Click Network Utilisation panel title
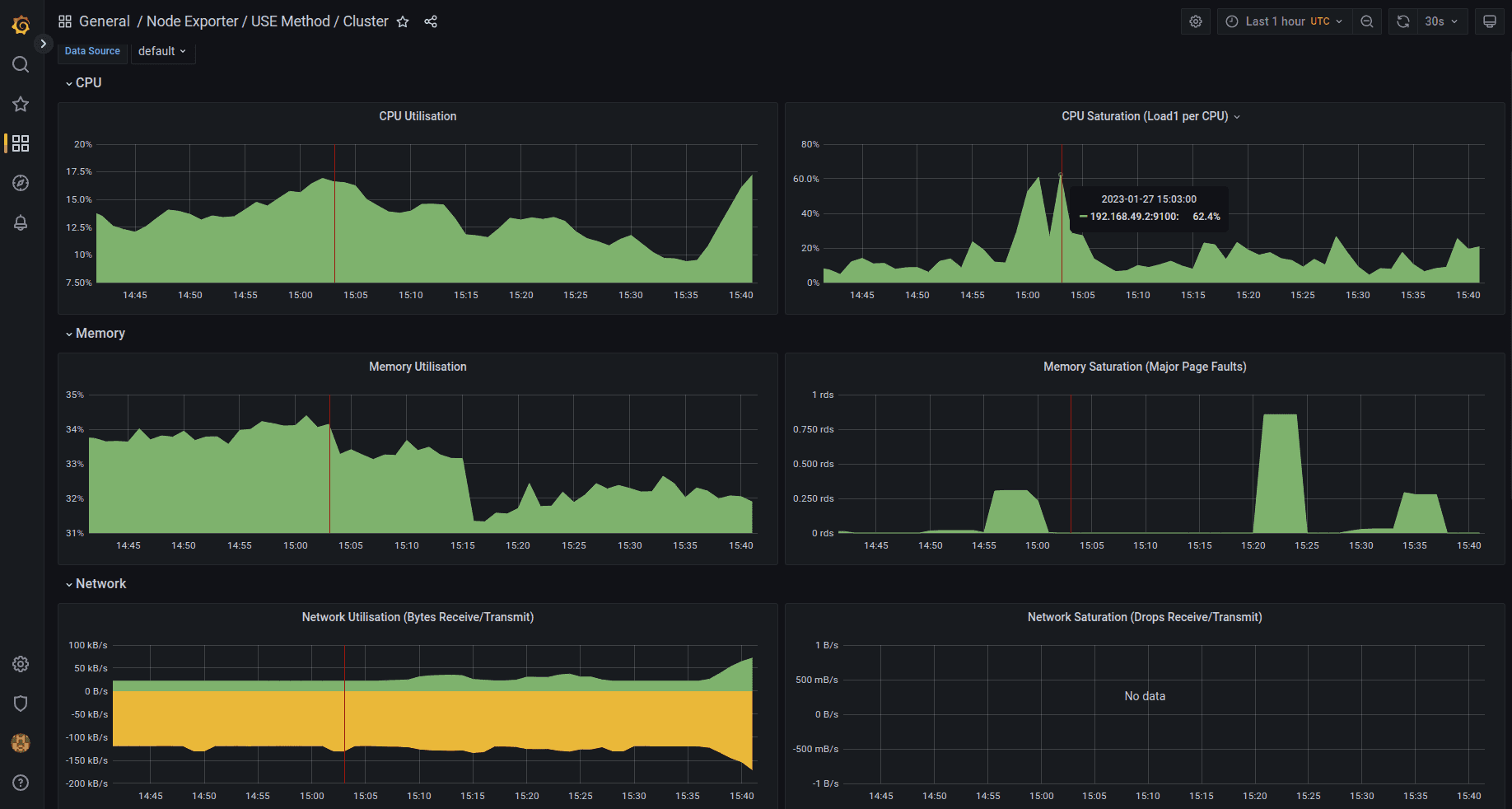 pos(418,617)
